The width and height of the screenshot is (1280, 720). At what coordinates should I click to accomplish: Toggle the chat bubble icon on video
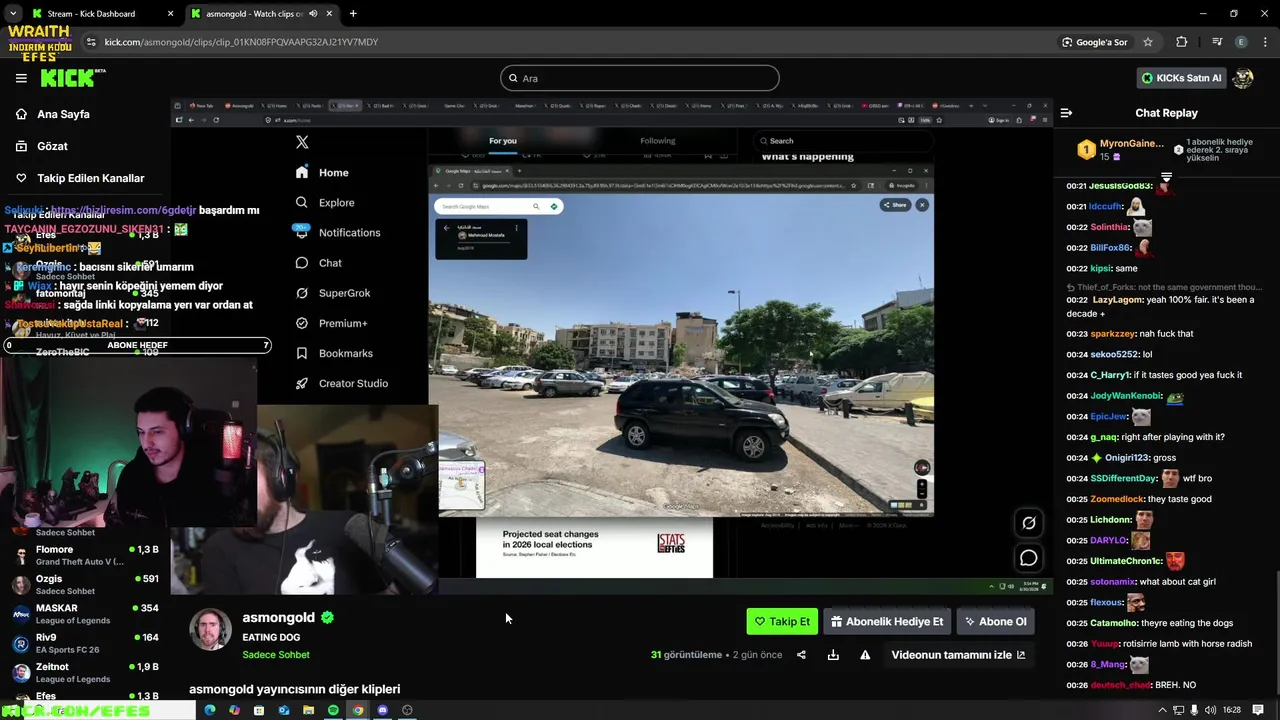click(1029, 558)
